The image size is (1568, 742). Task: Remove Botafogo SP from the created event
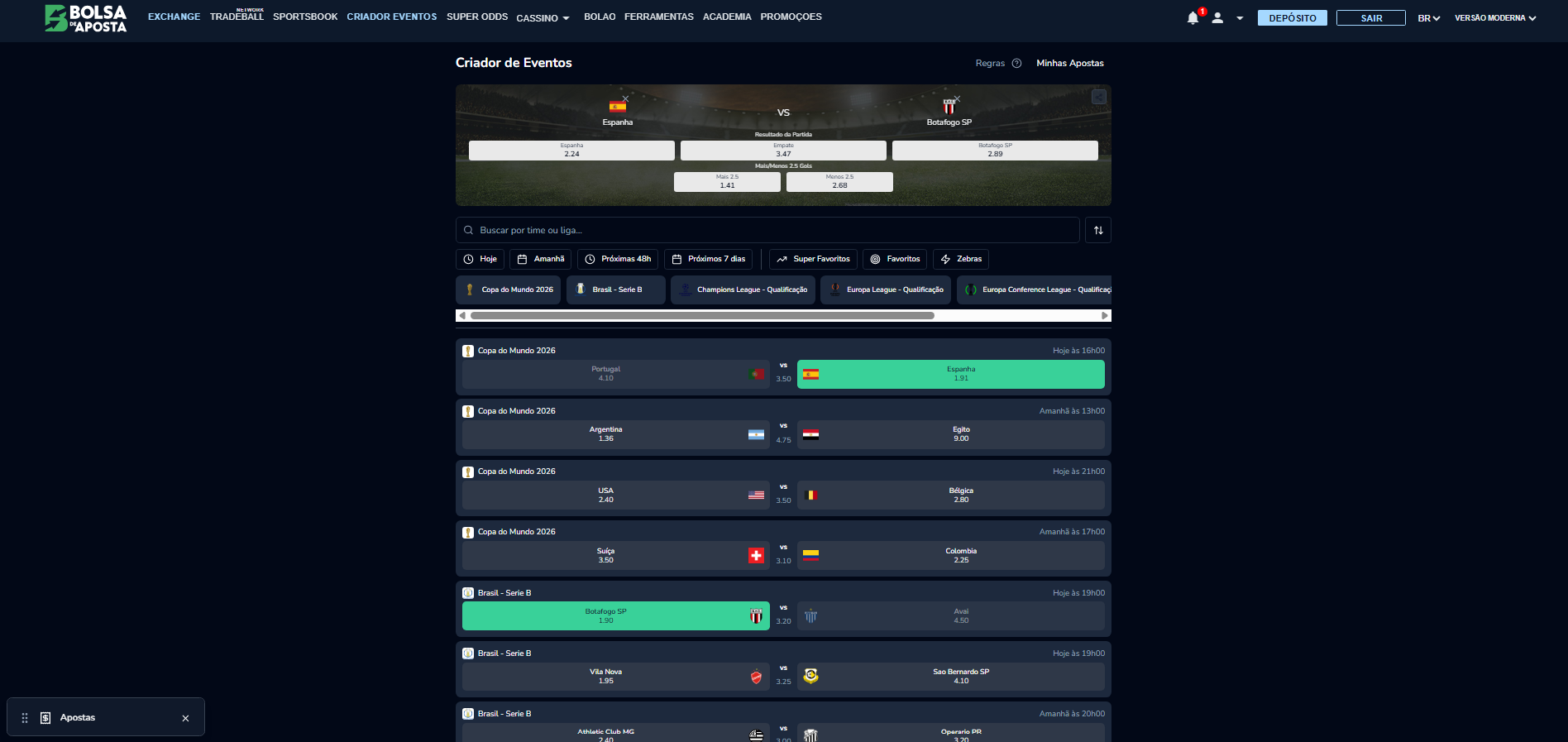(x=957, y=98)
